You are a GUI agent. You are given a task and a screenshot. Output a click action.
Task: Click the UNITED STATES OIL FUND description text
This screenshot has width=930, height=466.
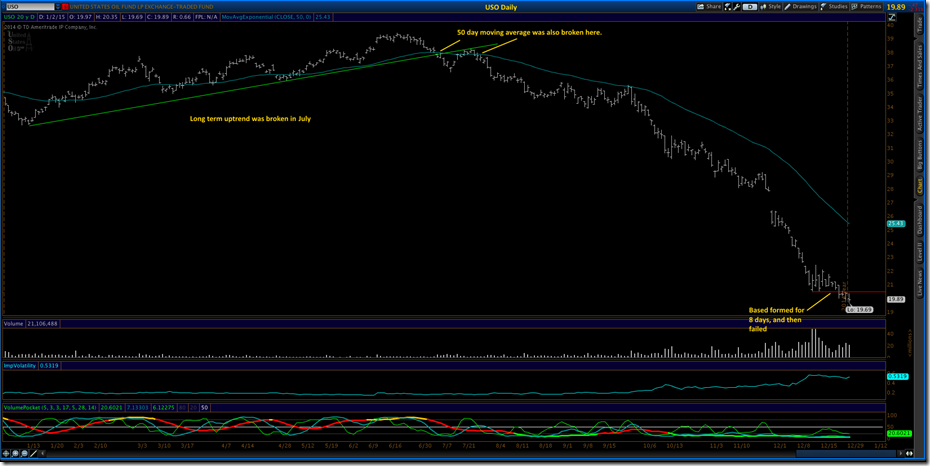click(141, 7)
